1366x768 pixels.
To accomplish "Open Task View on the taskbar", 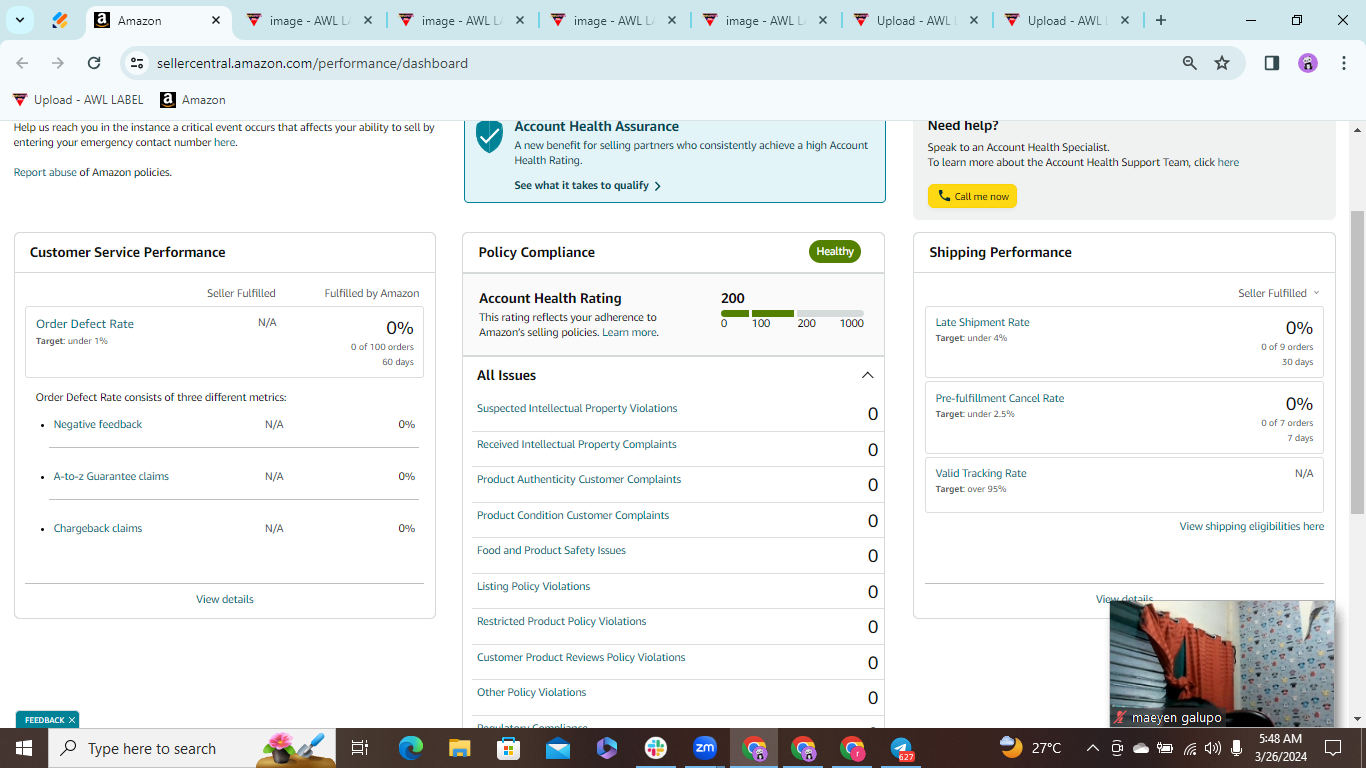I will (x=360, y=748).
